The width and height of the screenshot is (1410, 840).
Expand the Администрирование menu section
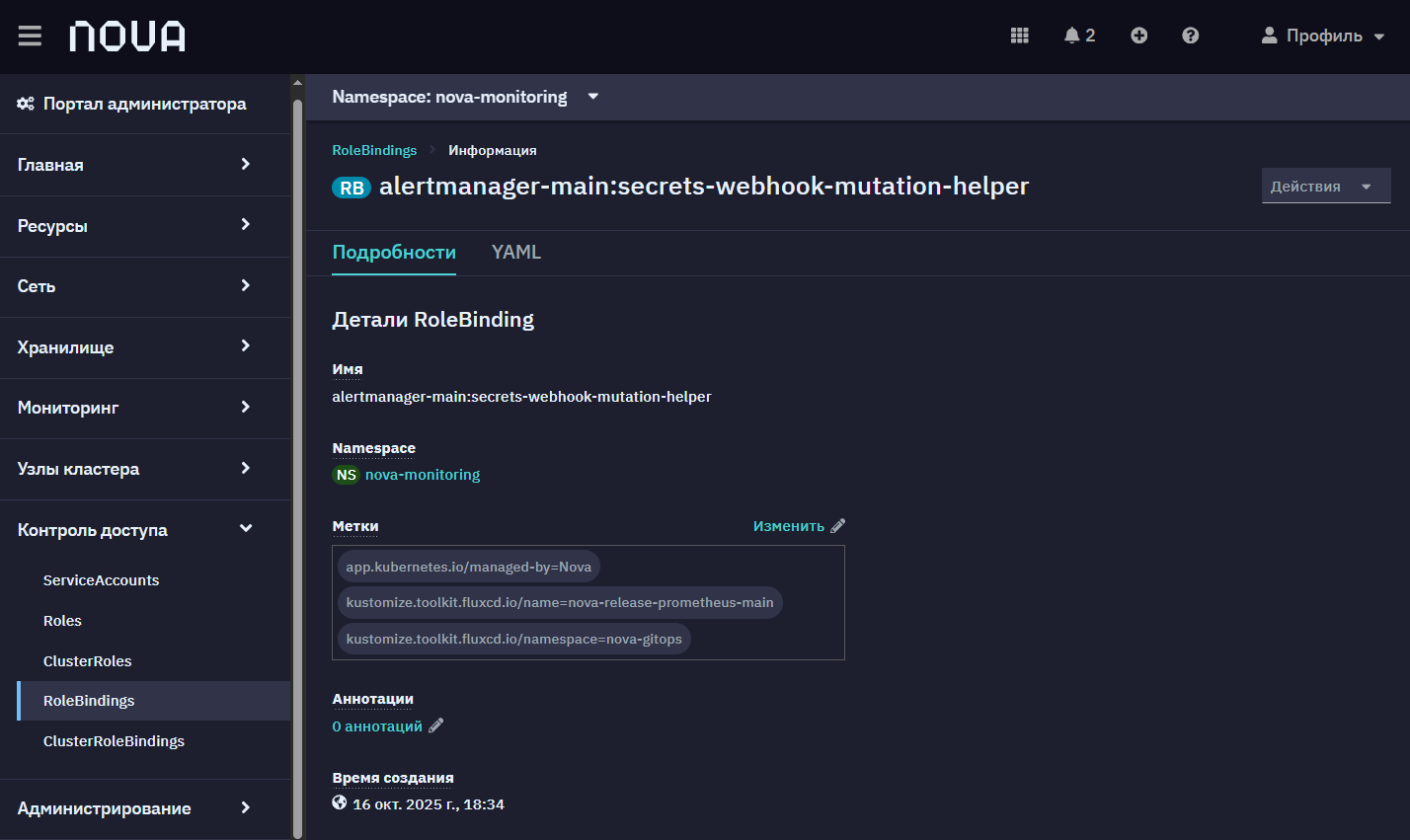click(145, 808)
